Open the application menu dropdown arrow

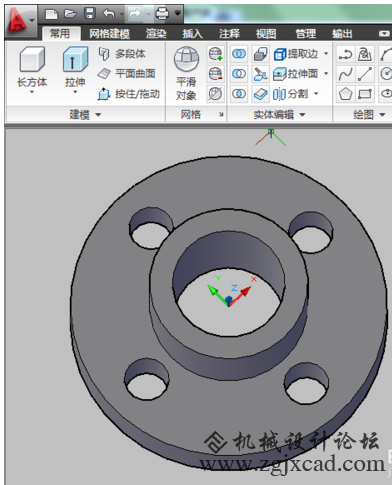coord(32,21)
